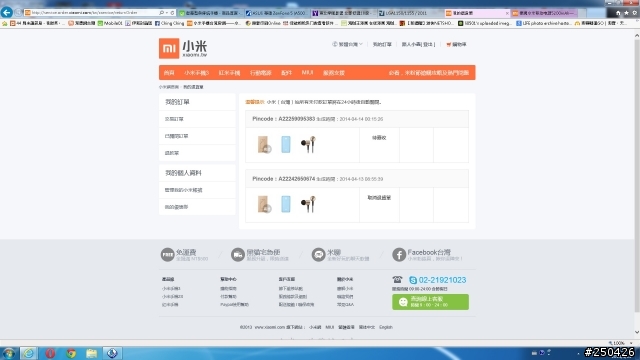Select the 首頁 item in orange nav bar
The width and height of the screenshot is (640, 360).
tap(169, 73)
